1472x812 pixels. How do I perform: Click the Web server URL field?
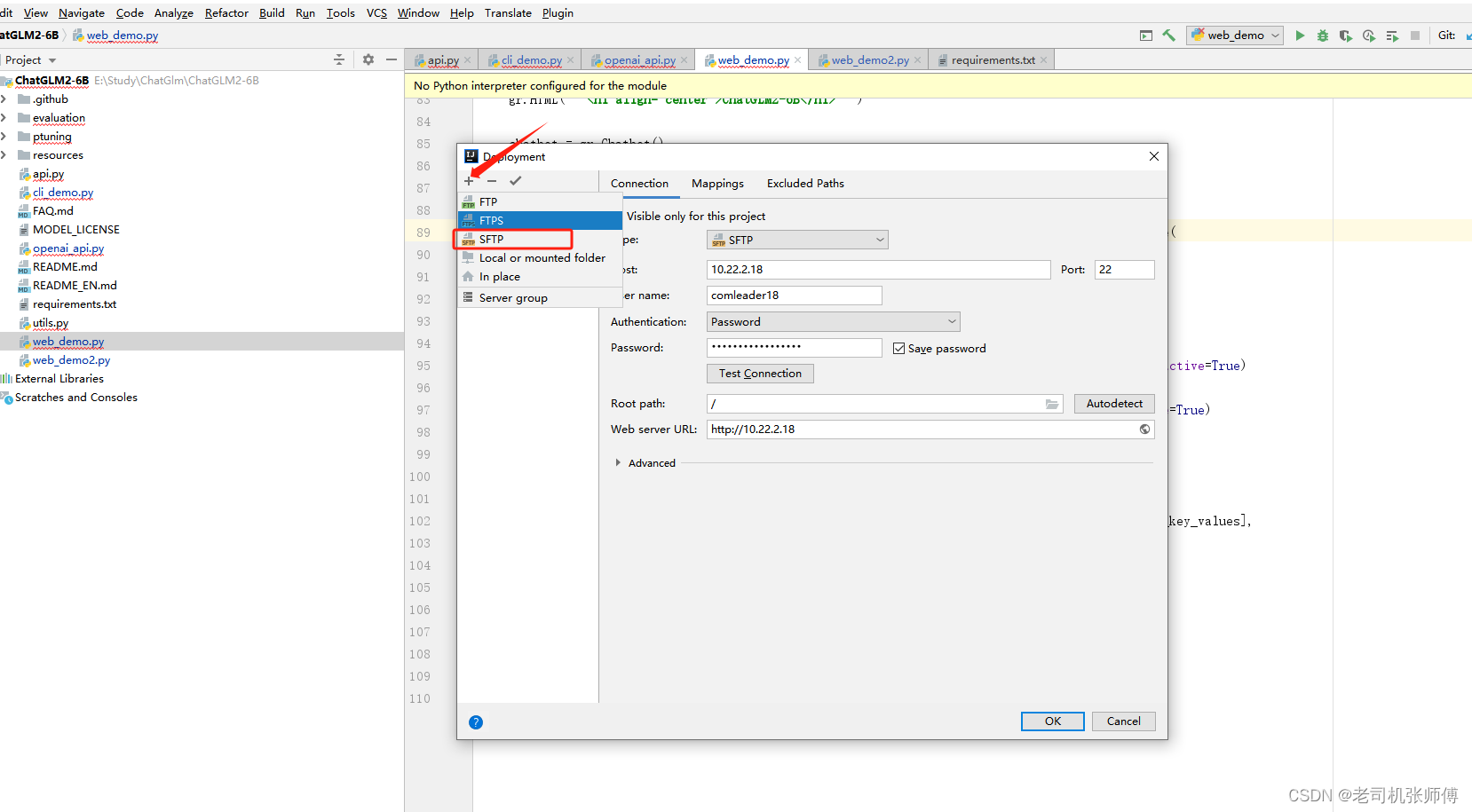pos(930,430)
